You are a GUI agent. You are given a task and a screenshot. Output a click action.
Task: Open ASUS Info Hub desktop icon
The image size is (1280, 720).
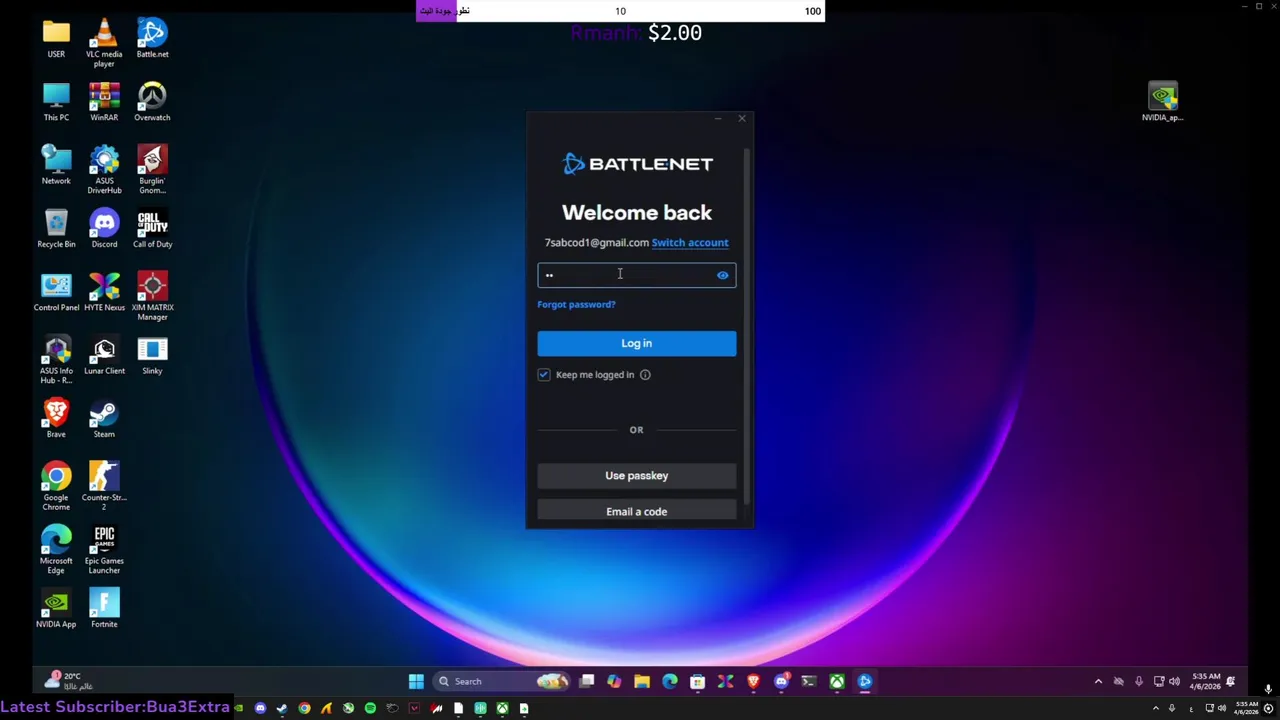click(56, 360)
